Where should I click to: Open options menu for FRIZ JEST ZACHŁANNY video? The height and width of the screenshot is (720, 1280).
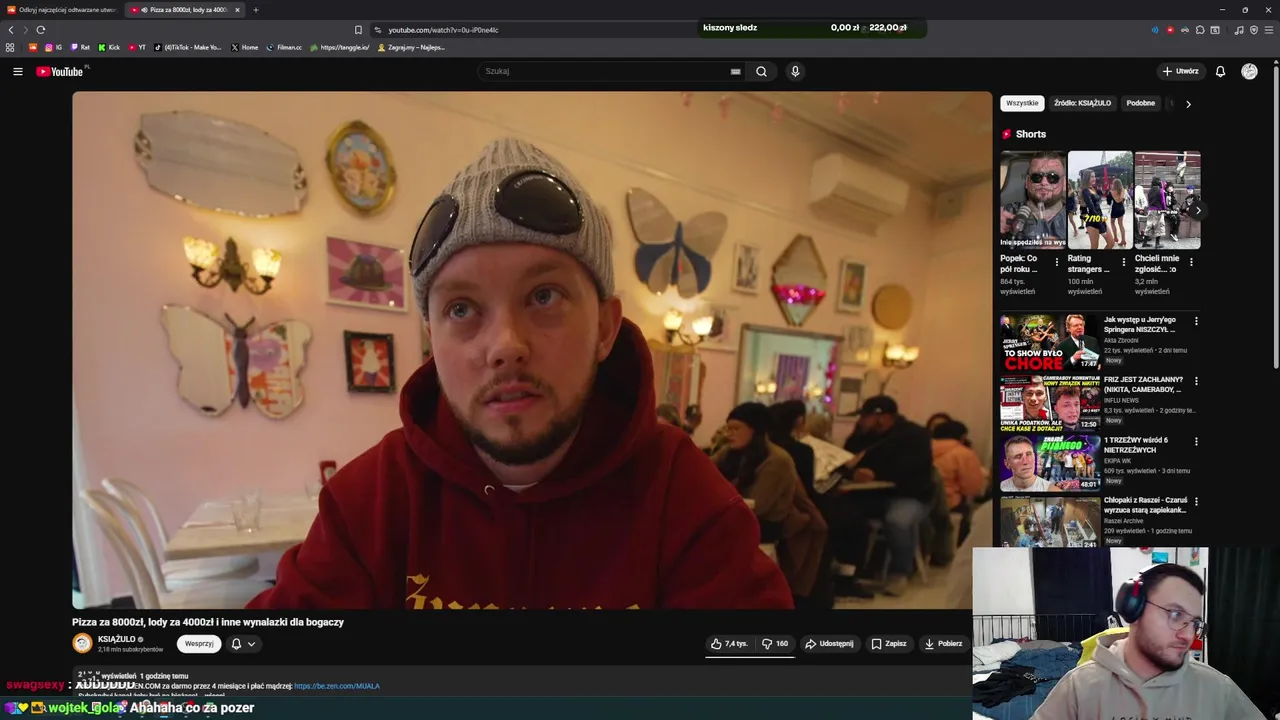(x=1196, y=381)
